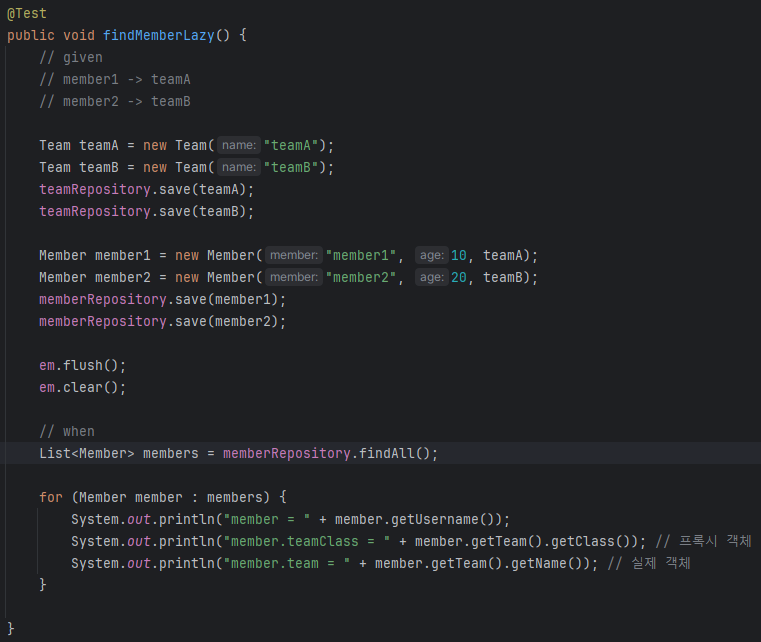This screenshot has width=761, height=642.
Task: Click the '// member2 -> teamB' comment
Action: click(x=115, y=101)
